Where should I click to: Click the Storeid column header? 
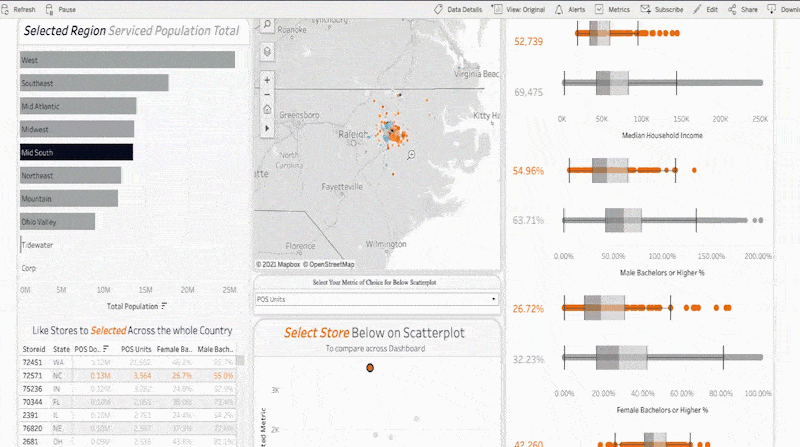coord(34,349)
